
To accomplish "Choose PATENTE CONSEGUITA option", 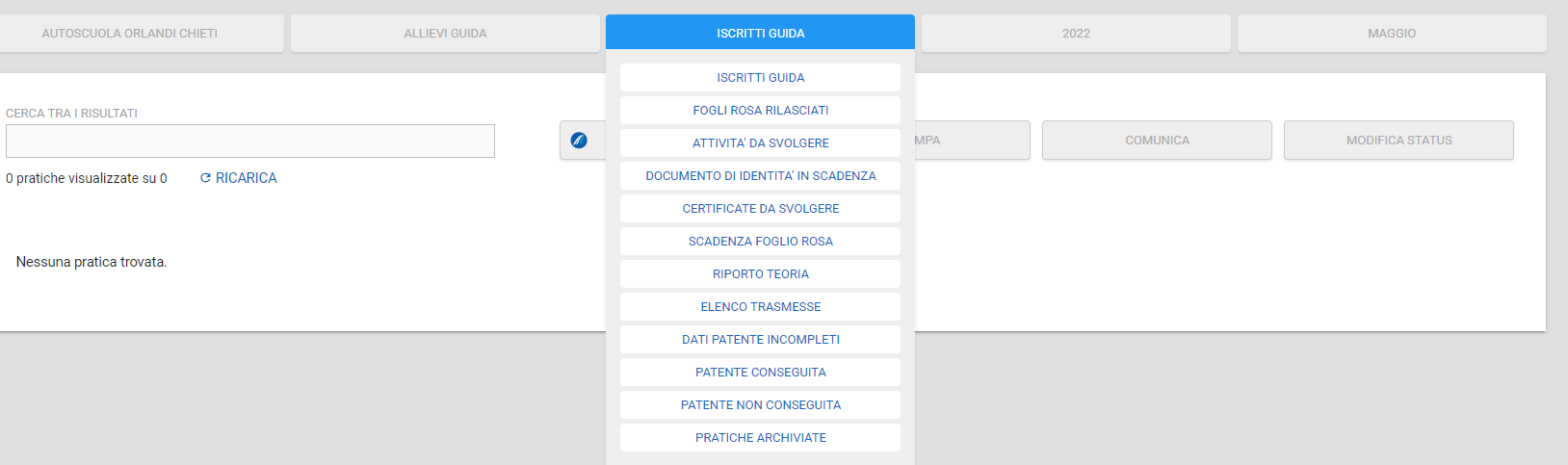I will tap(760, 373).
